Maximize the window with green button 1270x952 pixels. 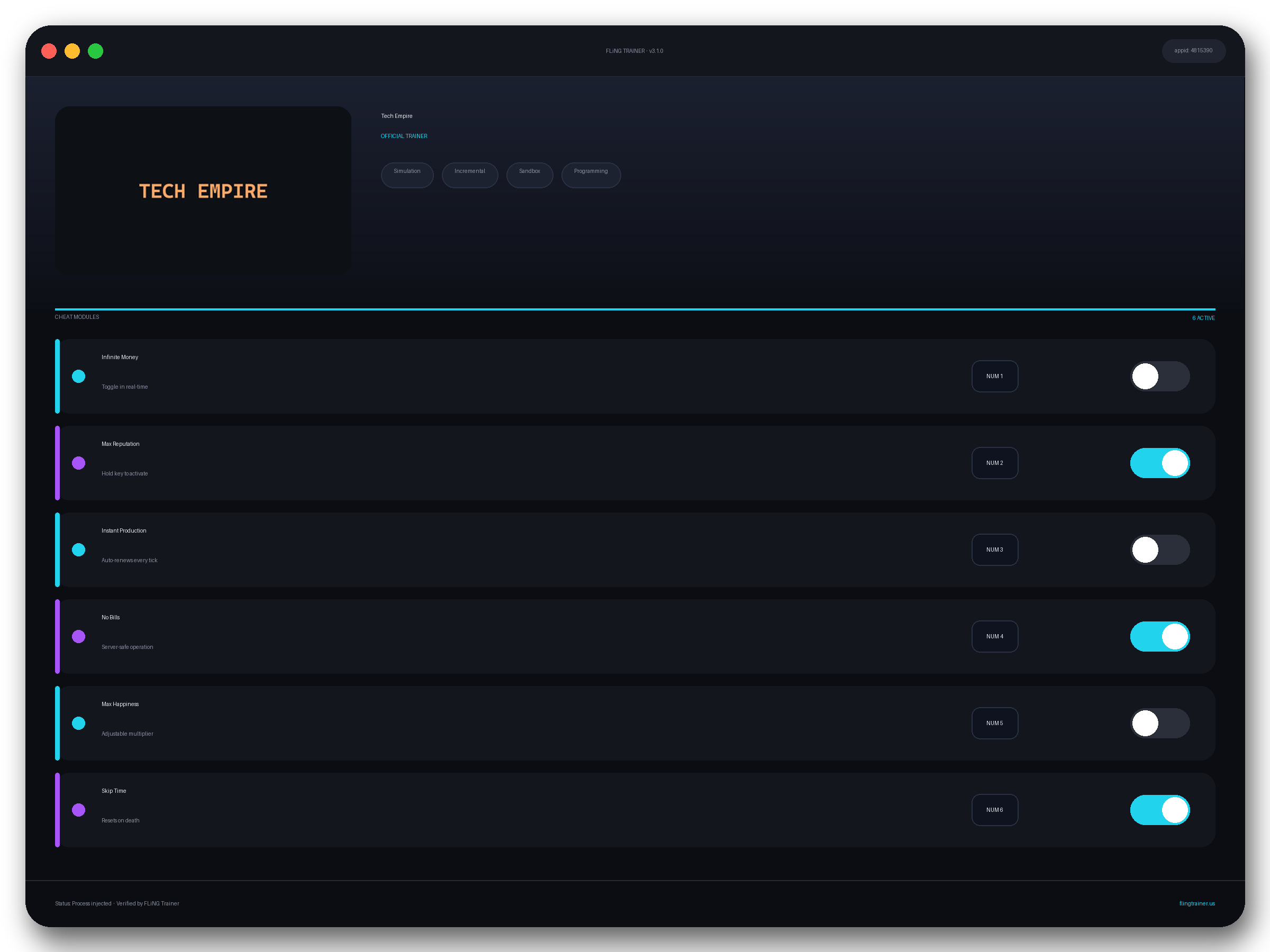point(95,51)
